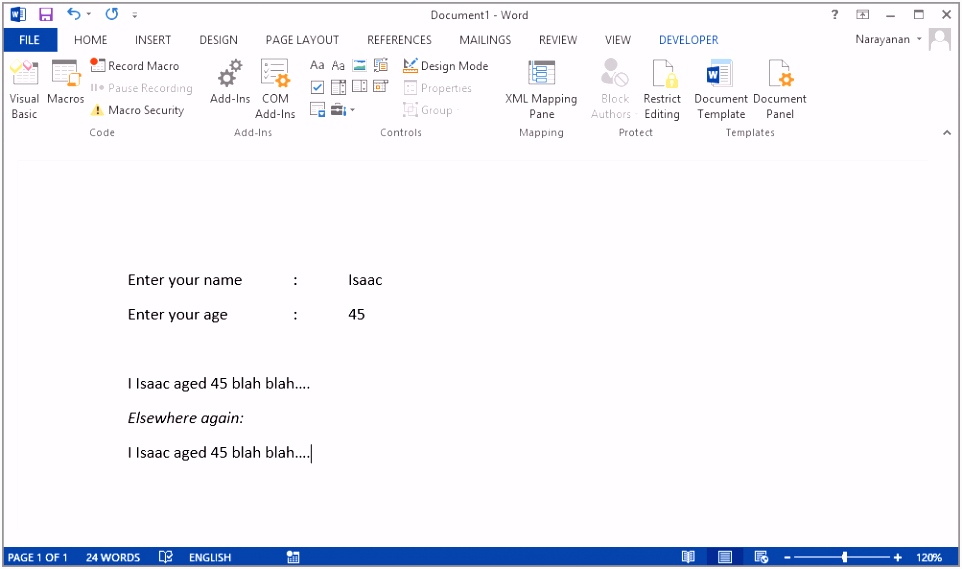Image resolution: width=962 pixels, height=569 pixels.
Task: Open Word Help question mark
Action: coord(834,15)
